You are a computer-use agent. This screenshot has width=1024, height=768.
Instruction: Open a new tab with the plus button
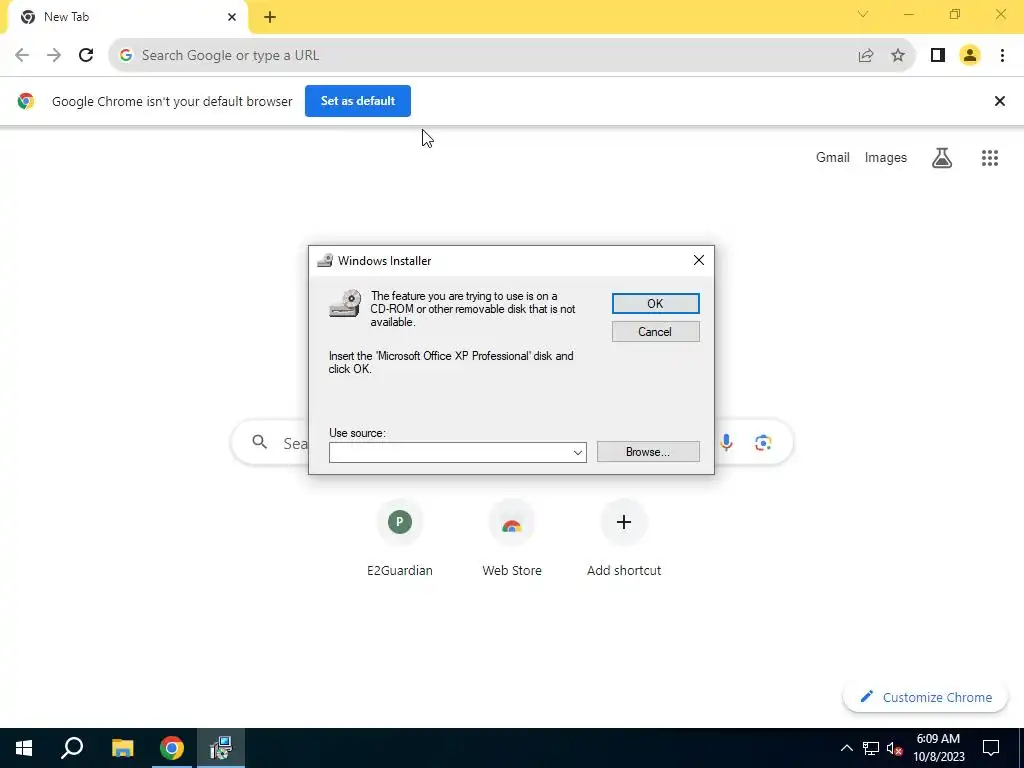(x=270, y=17)
